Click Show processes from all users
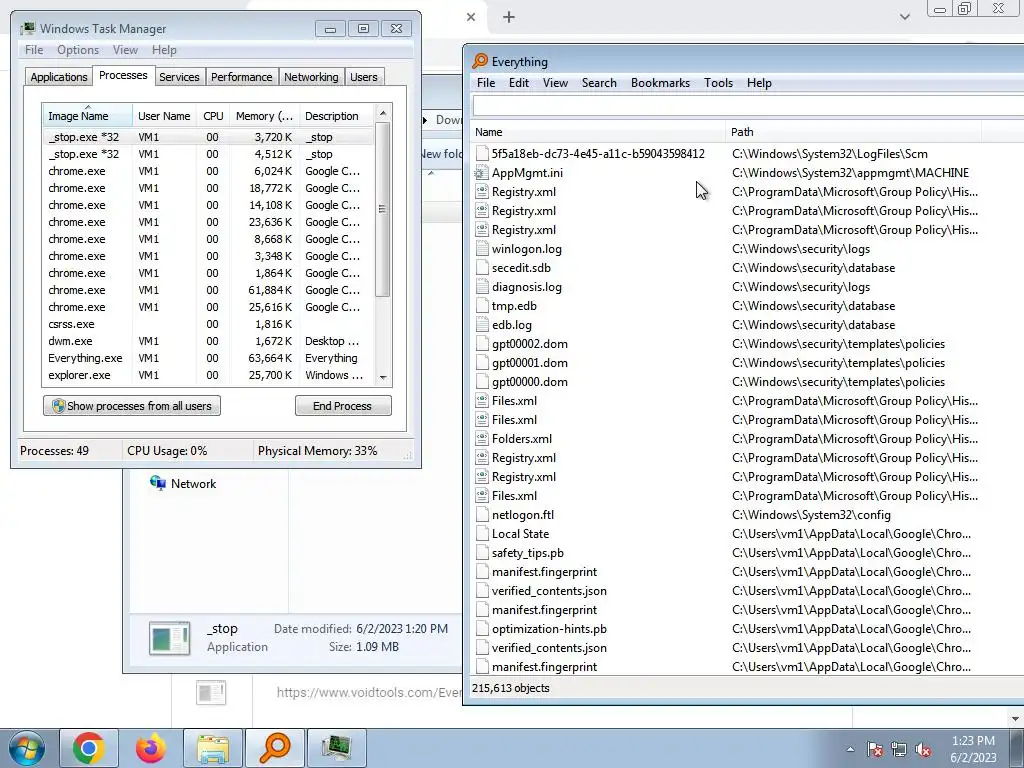 (x=132, y=406)
